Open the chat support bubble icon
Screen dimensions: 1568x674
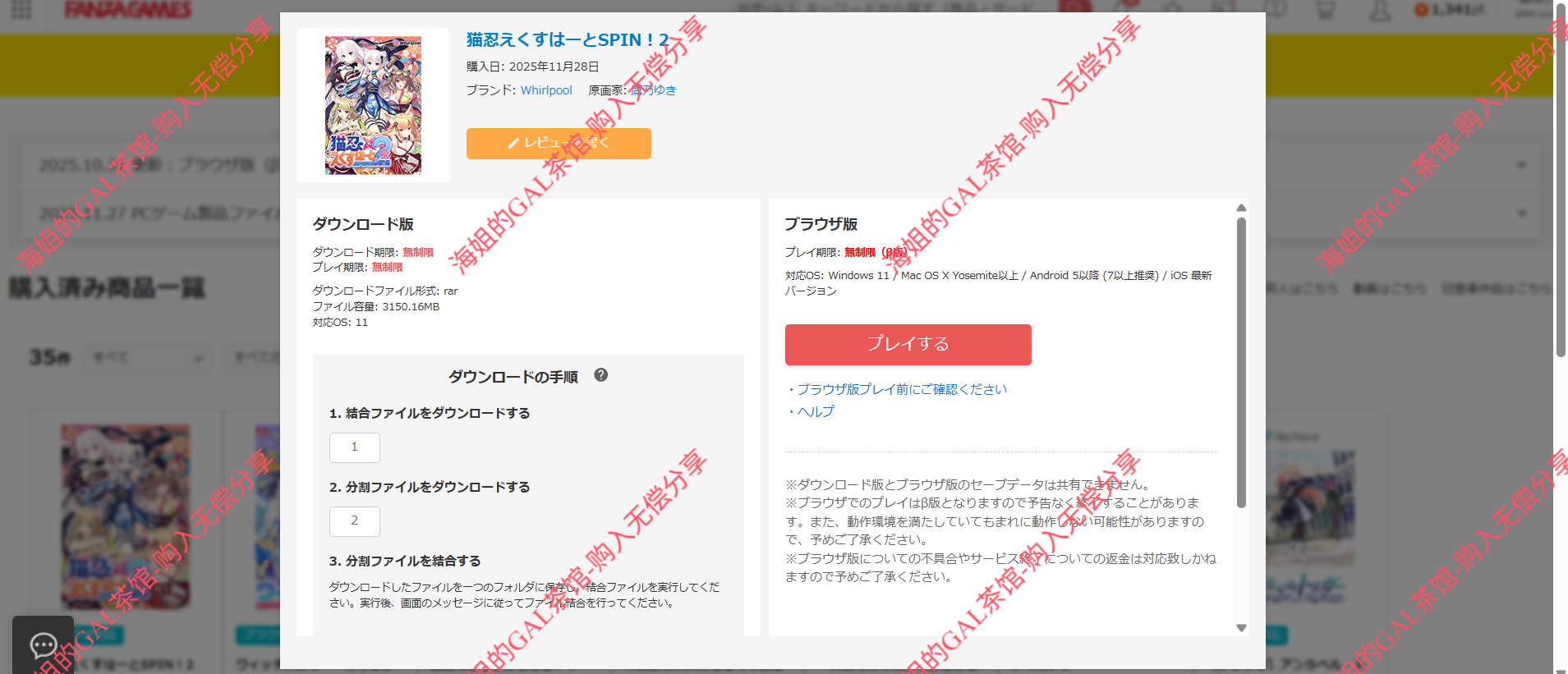(x=44, y=645)
